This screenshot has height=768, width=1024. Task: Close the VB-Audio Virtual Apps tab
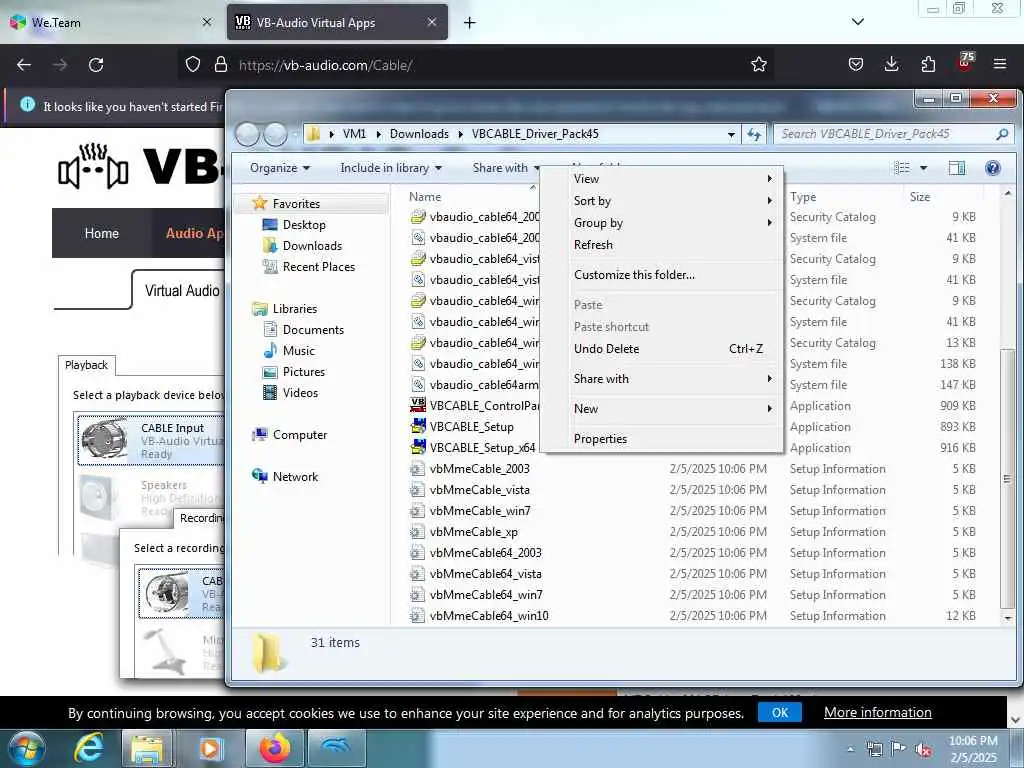[x=432, y=22]
